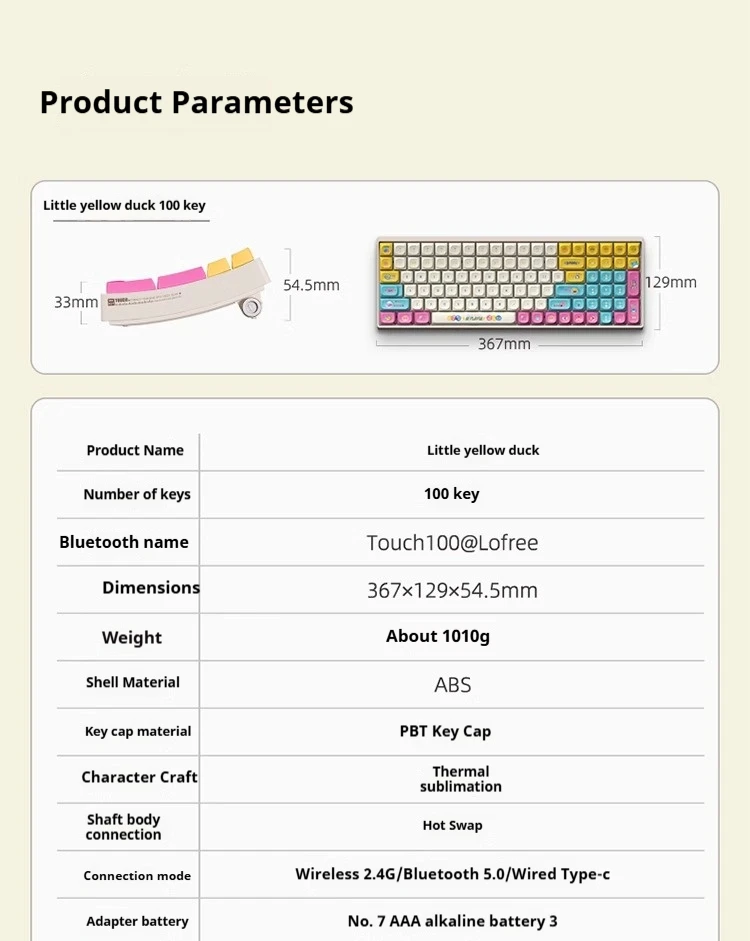
Task: Select the Connection mode row label
Action: [137, 876]
